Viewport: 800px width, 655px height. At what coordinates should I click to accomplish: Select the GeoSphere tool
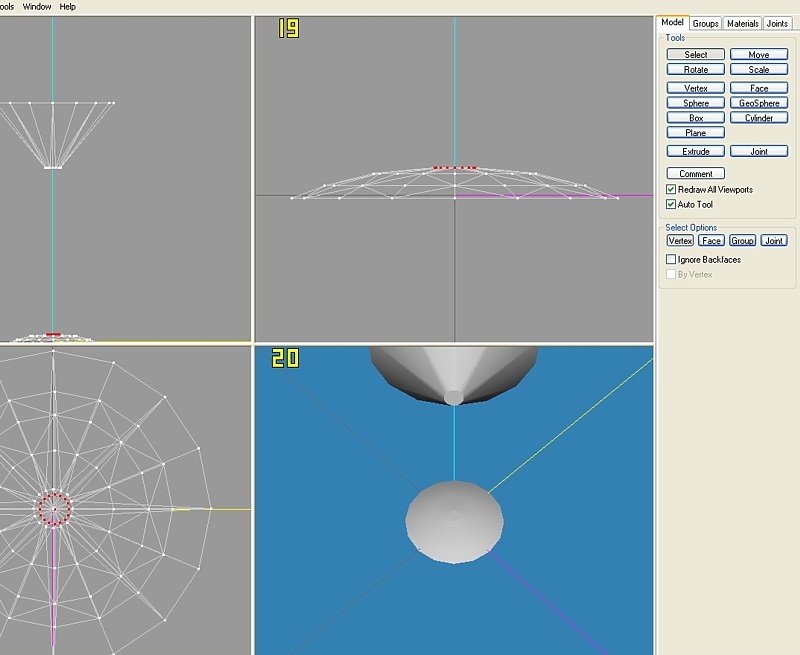759,103
